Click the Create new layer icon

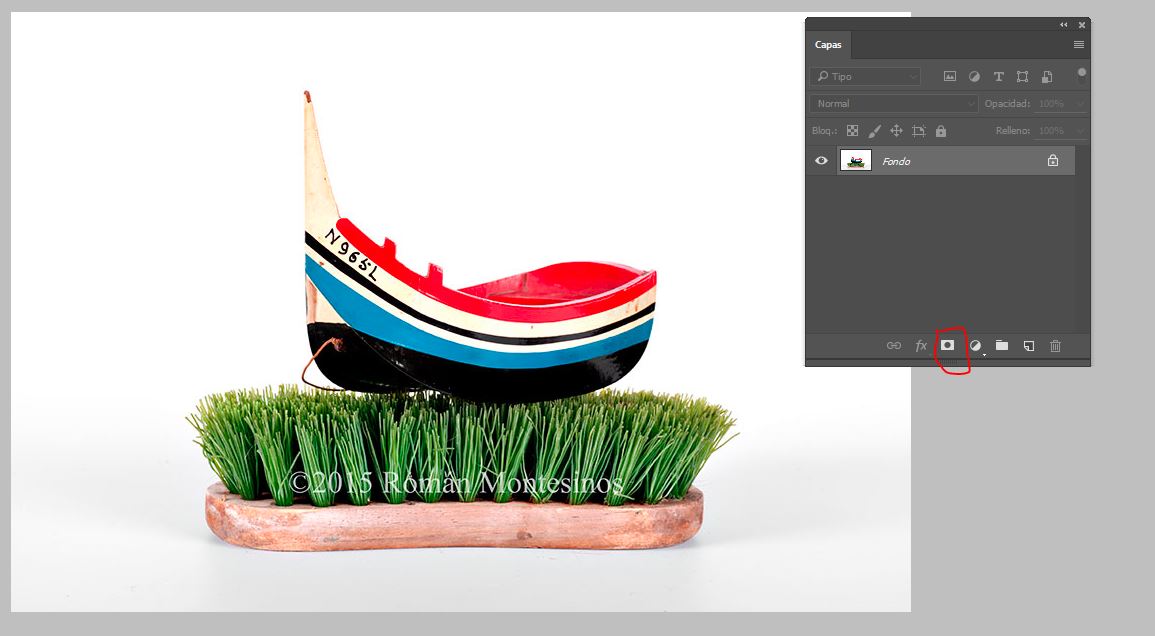(1028, 346)
